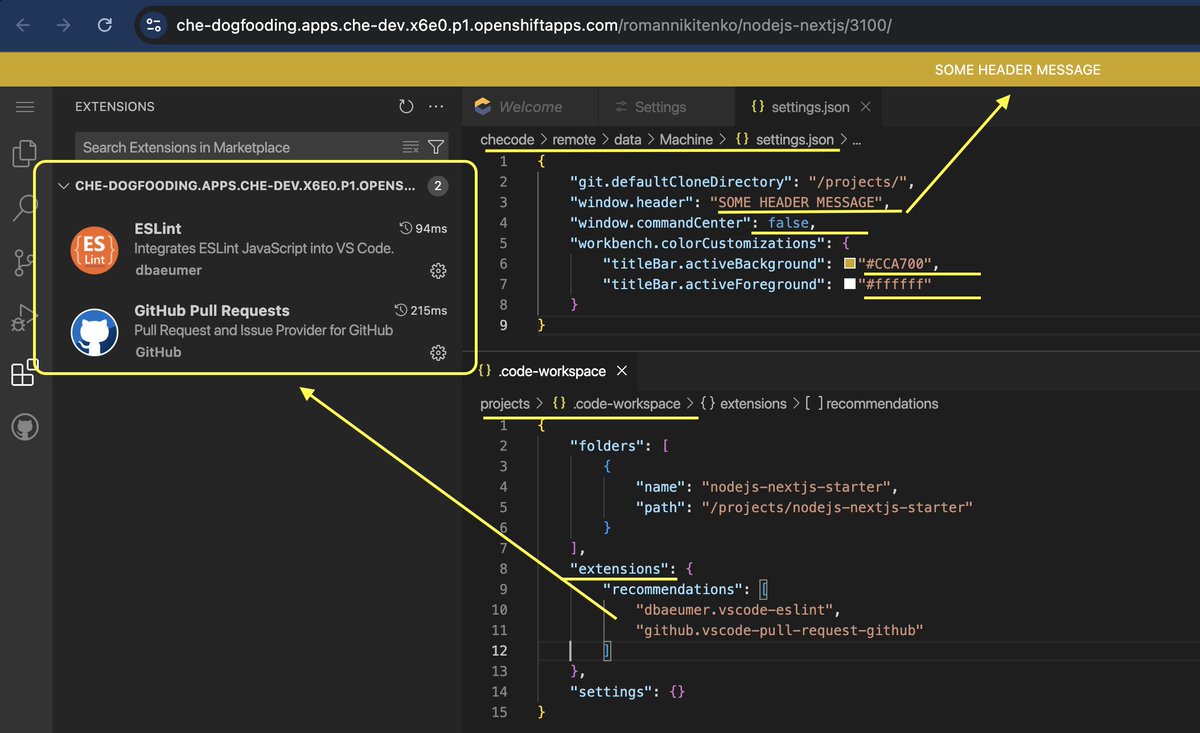Open the Explorer view in activity bar

tap(25, 153)
